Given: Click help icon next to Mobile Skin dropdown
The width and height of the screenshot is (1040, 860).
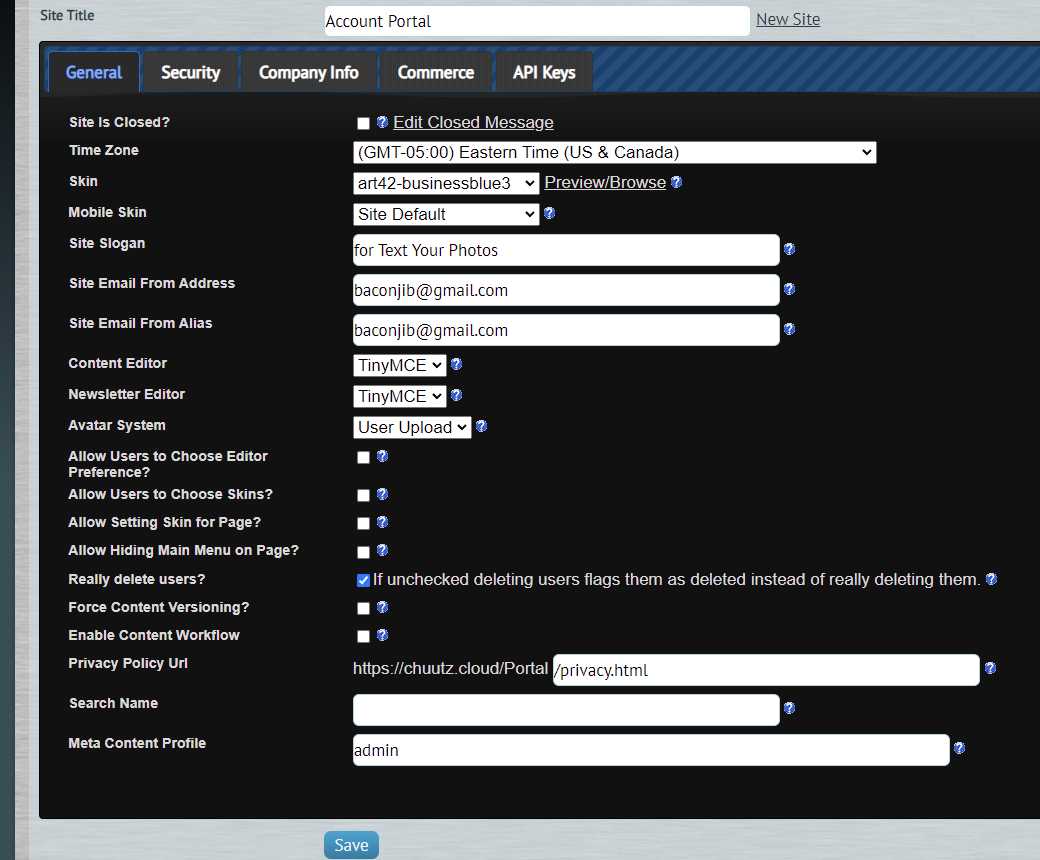Looking at the screenshot, I should pyautogui.click(x=549, y=214).
